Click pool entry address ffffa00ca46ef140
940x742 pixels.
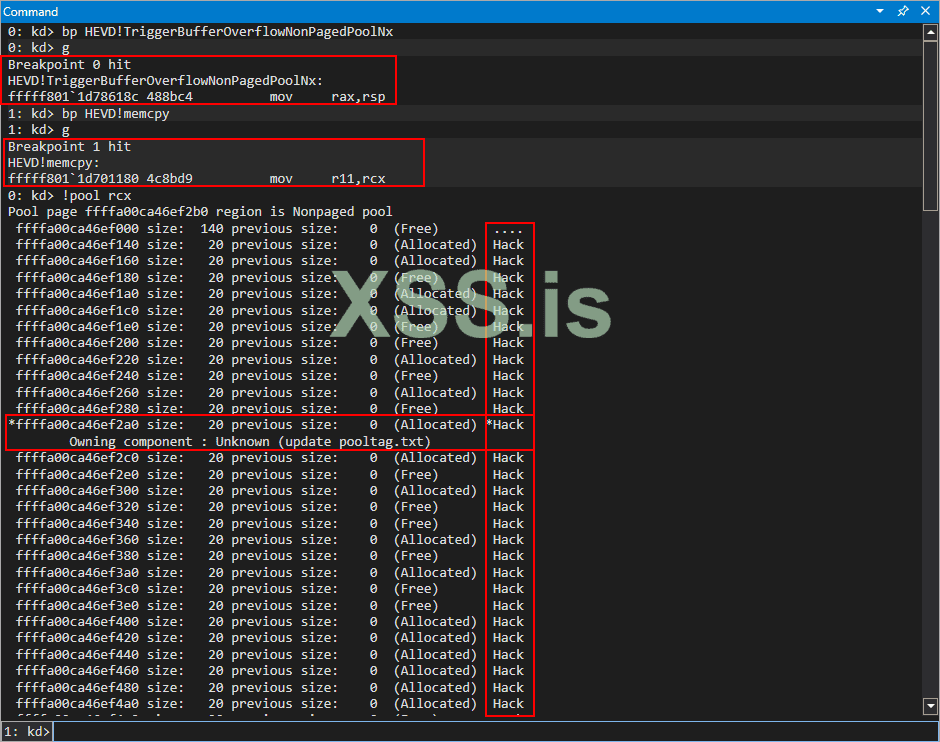77,245
